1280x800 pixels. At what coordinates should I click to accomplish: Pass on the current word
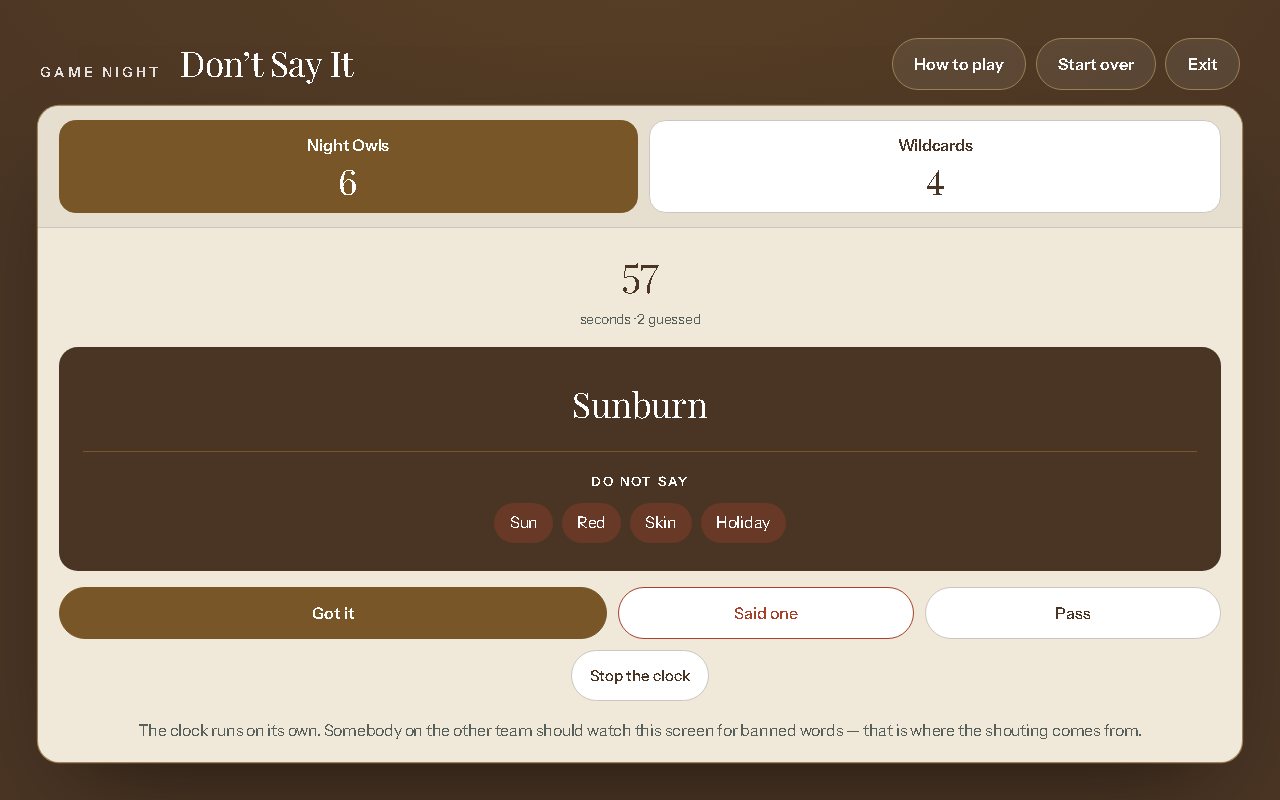tap(1073, 613)
